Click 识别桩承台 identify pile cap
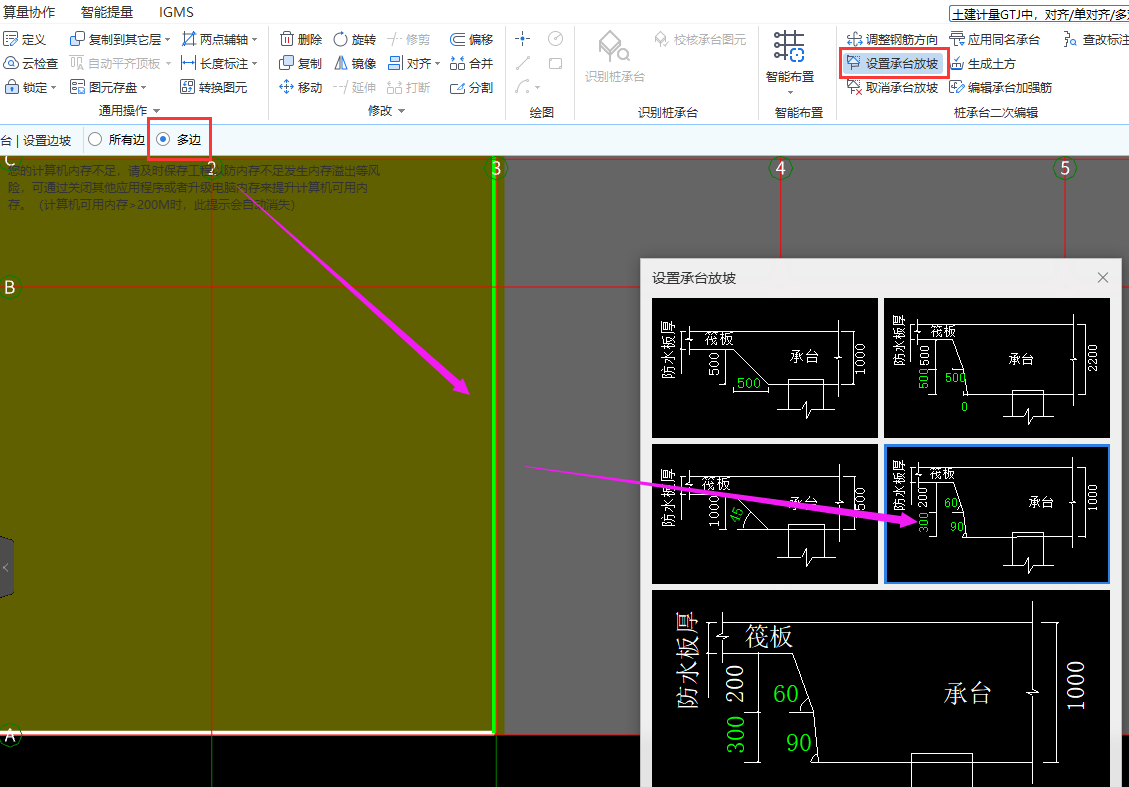Viewport: 1129px width, 787px height. coord(614,56)
